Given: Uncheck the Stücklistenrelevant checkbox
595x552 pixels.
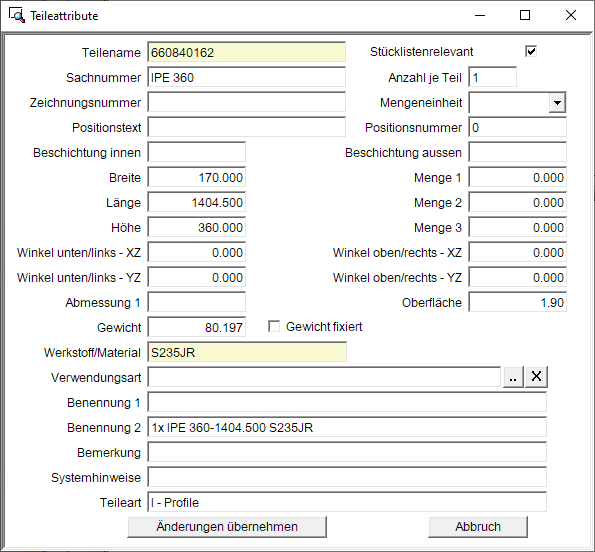Looking at the screenshot, I should [531, 51].
